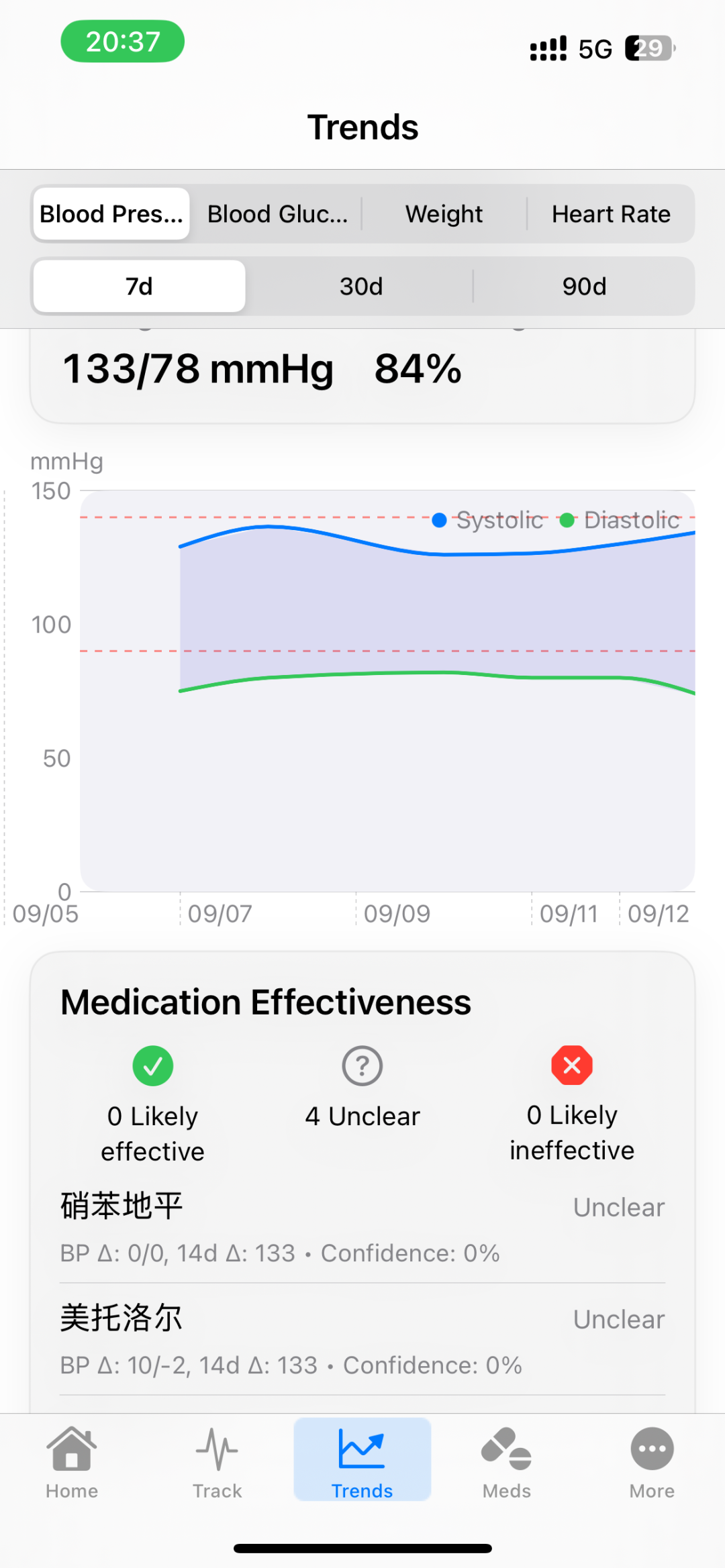
Task: Tap the 133/78 mmHg average reading
Action: (199, 369)
